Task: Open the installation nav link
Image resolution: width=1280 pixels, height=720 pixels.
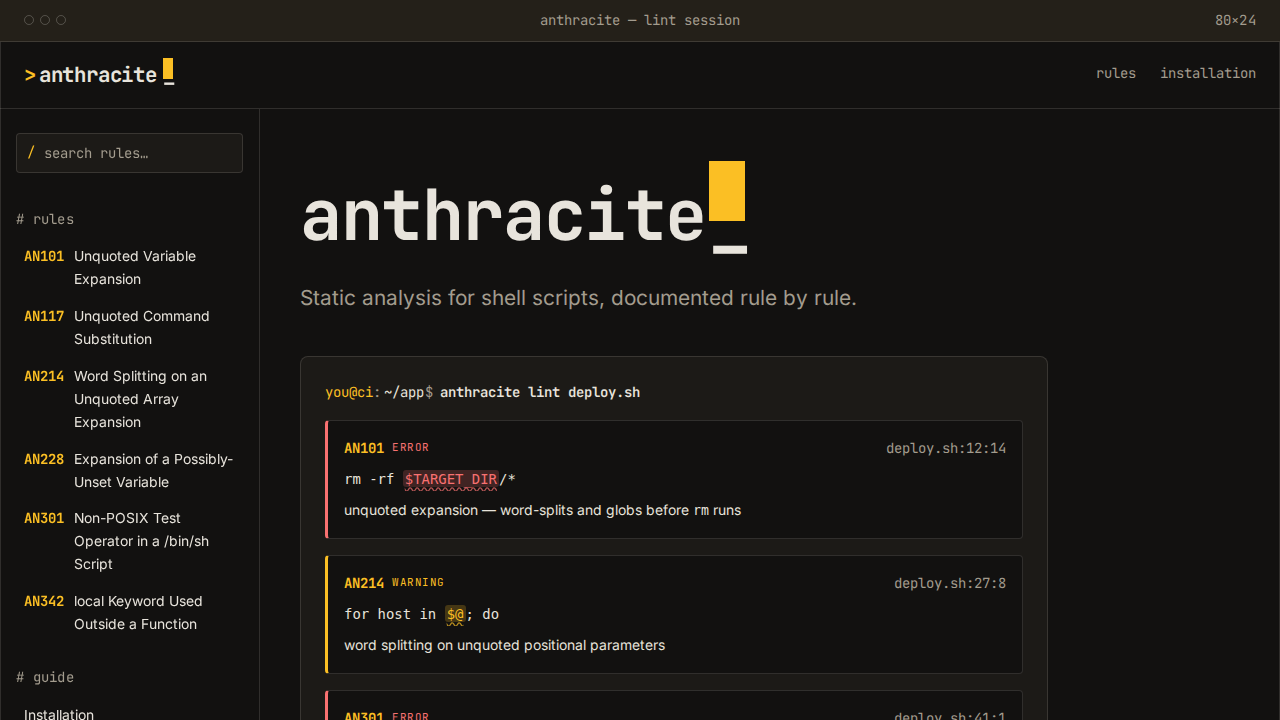Action: 1207,73
